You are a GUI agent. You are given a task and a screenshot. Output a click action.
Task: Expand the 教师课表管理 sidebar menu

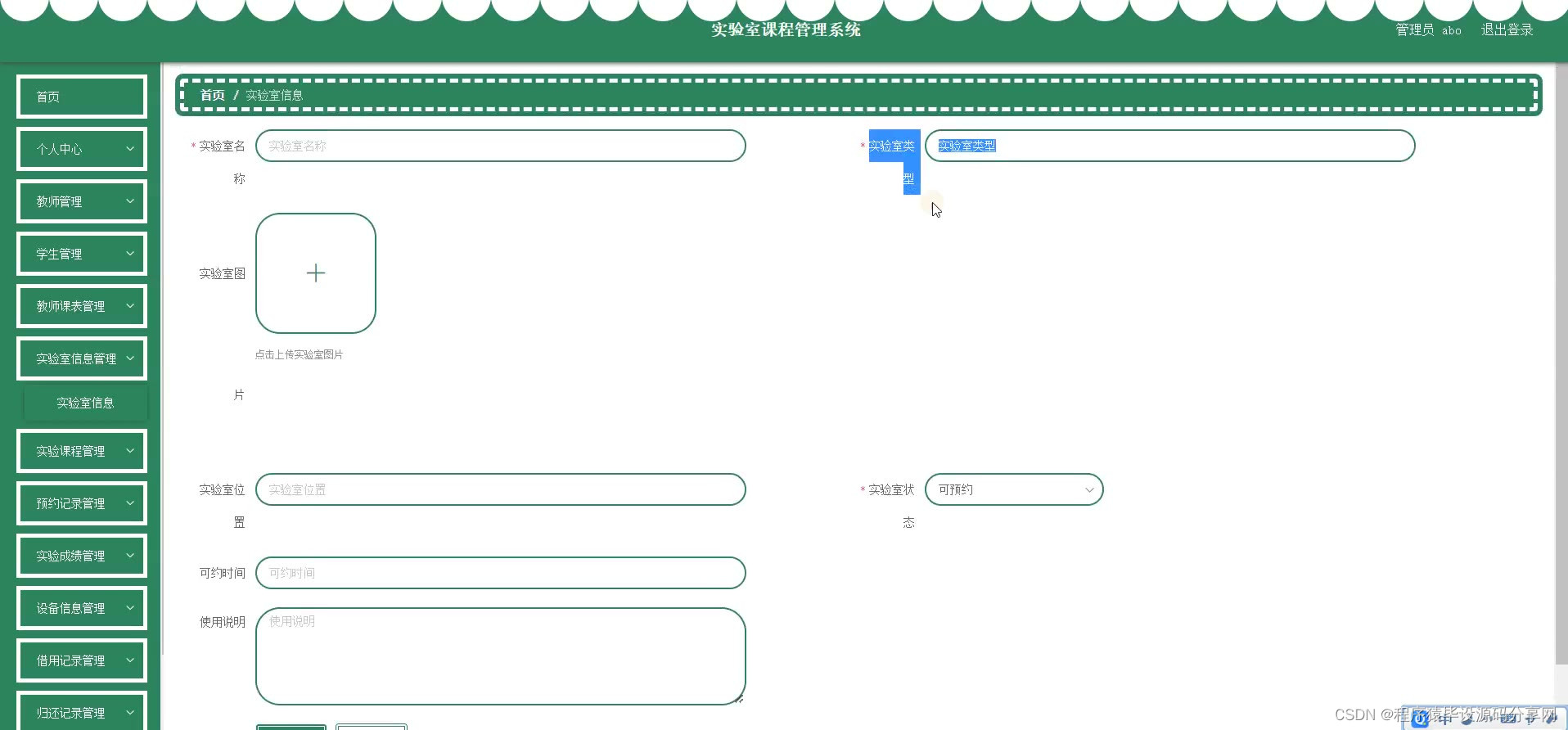(82, 306)
